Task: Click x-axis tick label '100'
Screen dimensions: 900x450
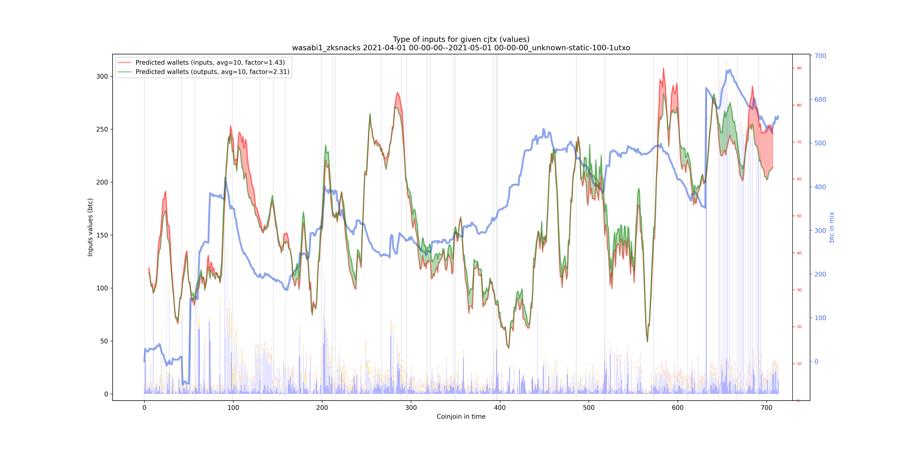Action: (232, 406)
